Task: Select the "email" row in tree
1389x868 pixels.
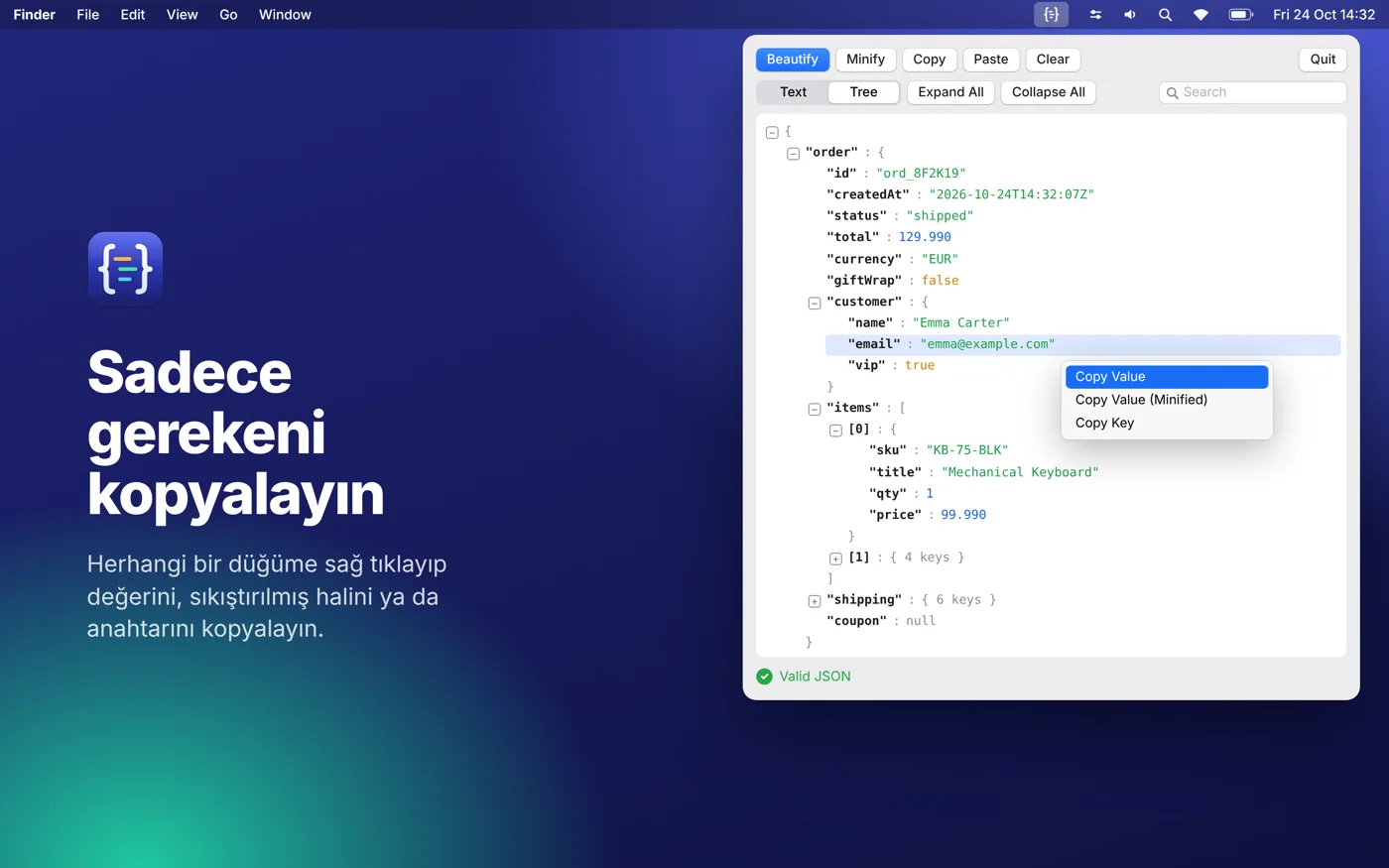Action: coord(1082,344)
